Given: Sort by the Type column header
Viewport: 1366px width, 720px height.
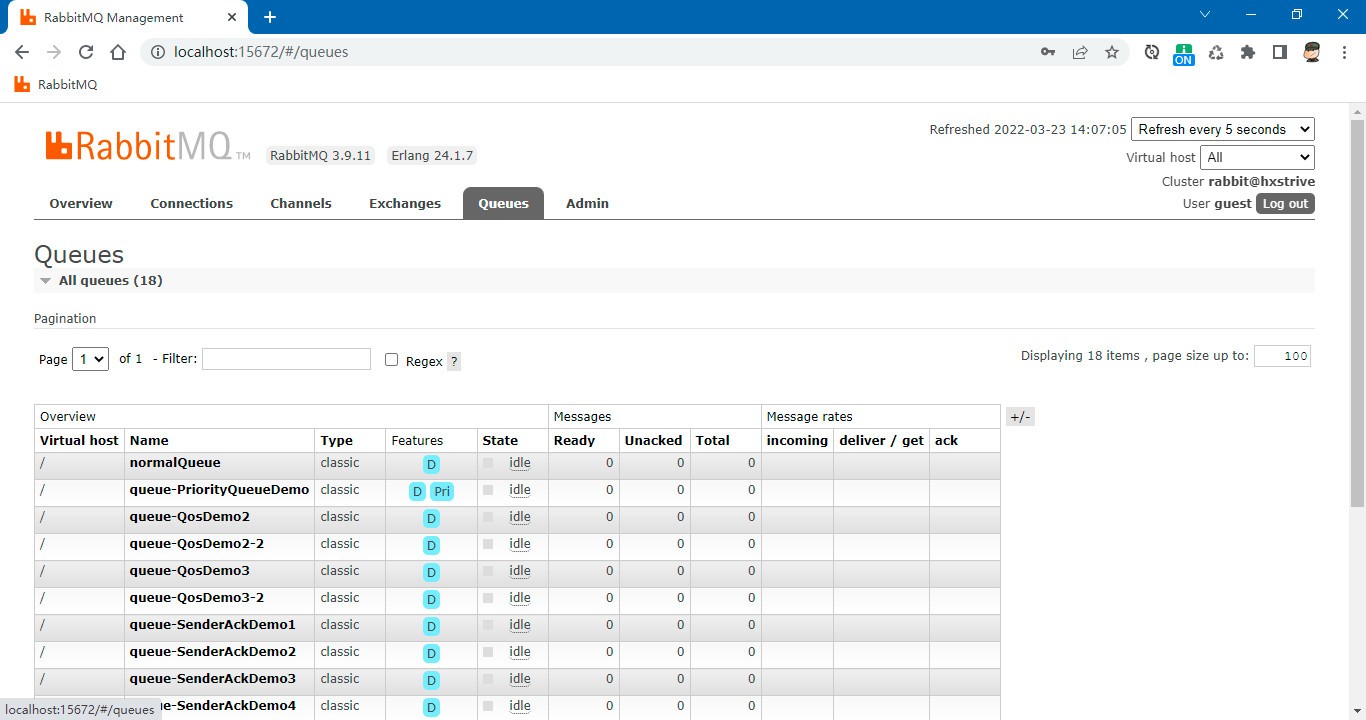Looking at the screenshot, I should [x=336, y=441].
